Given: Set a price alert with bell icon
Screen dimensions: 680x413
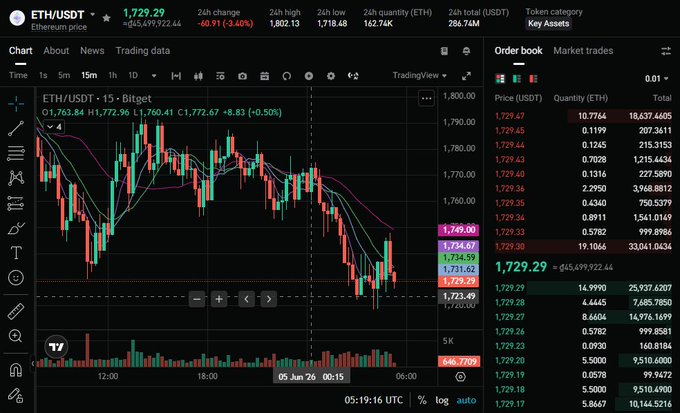Looking at the screenshot, I should [x=466, y=51].
